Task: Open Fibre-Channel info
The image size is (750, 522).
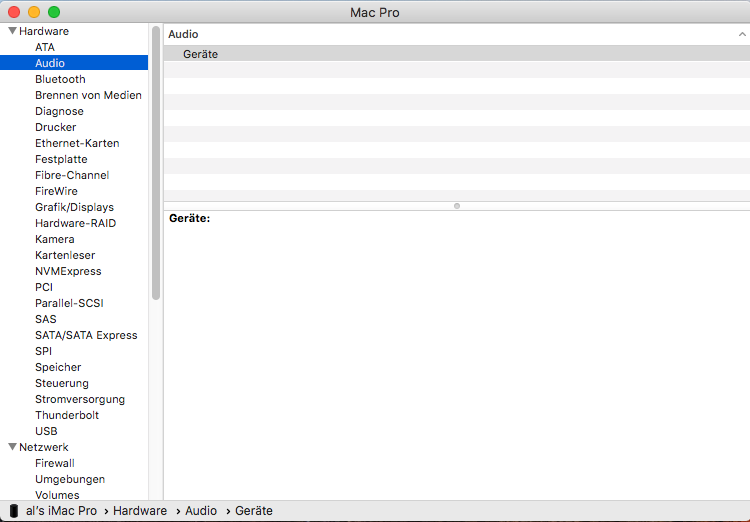Action: click(x=72, y=175)
